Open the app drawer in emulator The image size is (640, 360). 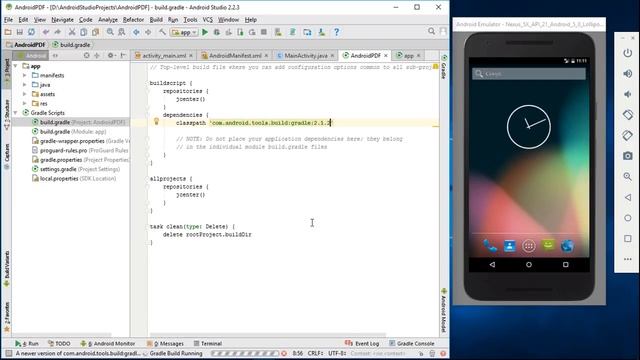pos(529,246)
